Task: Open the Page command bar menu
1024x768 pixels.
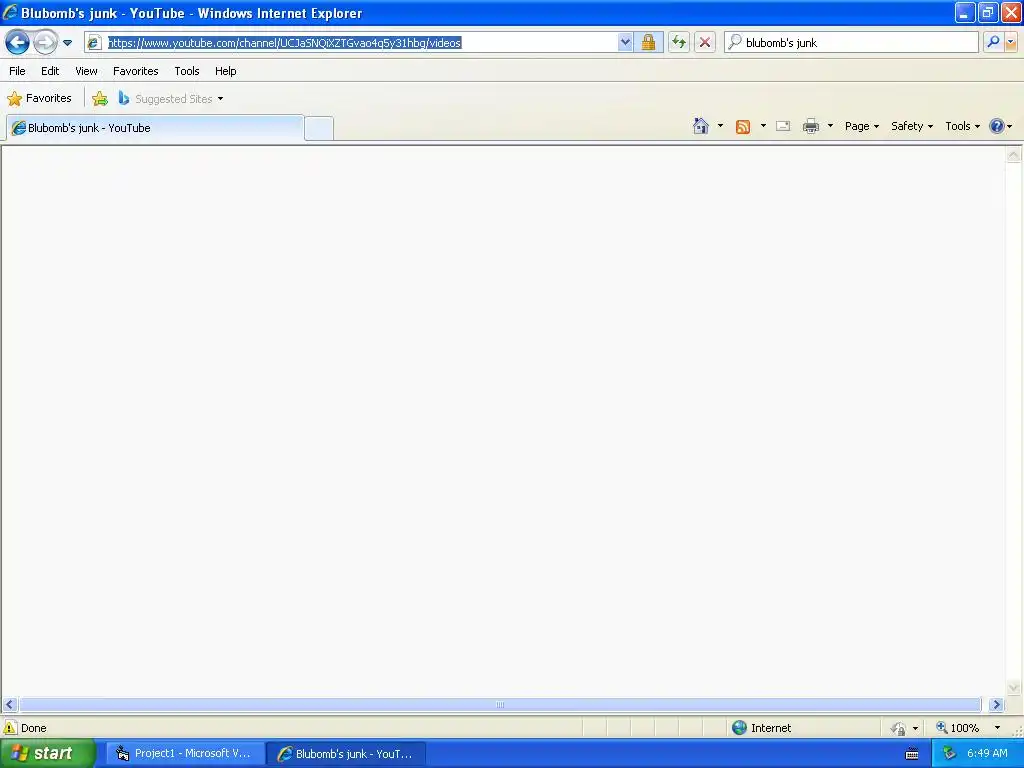Action: pos(862,126)
